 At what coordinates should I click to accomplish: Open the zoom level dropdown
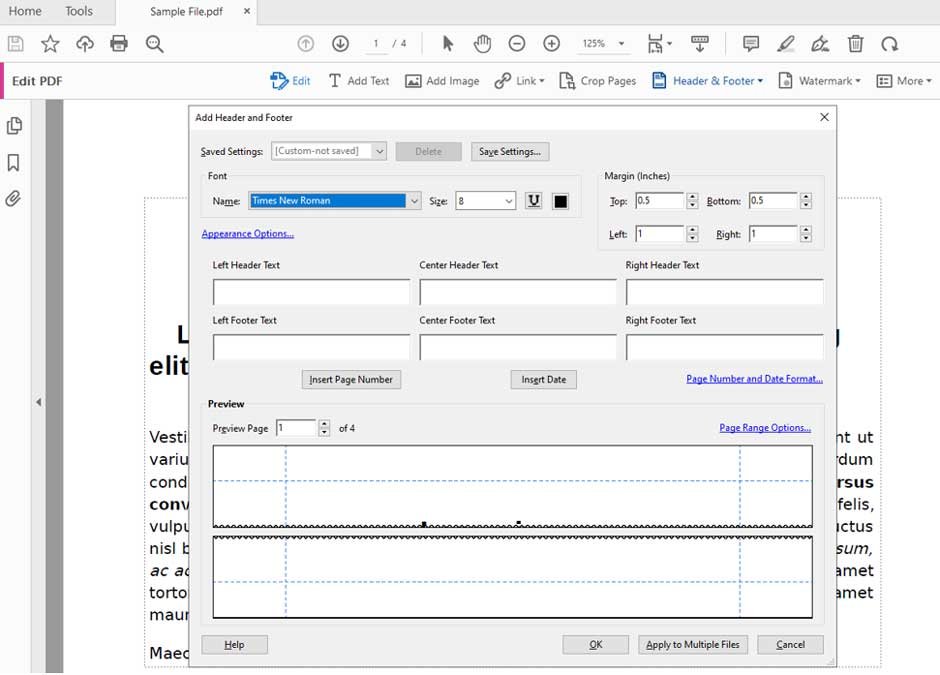pos(622,44)
